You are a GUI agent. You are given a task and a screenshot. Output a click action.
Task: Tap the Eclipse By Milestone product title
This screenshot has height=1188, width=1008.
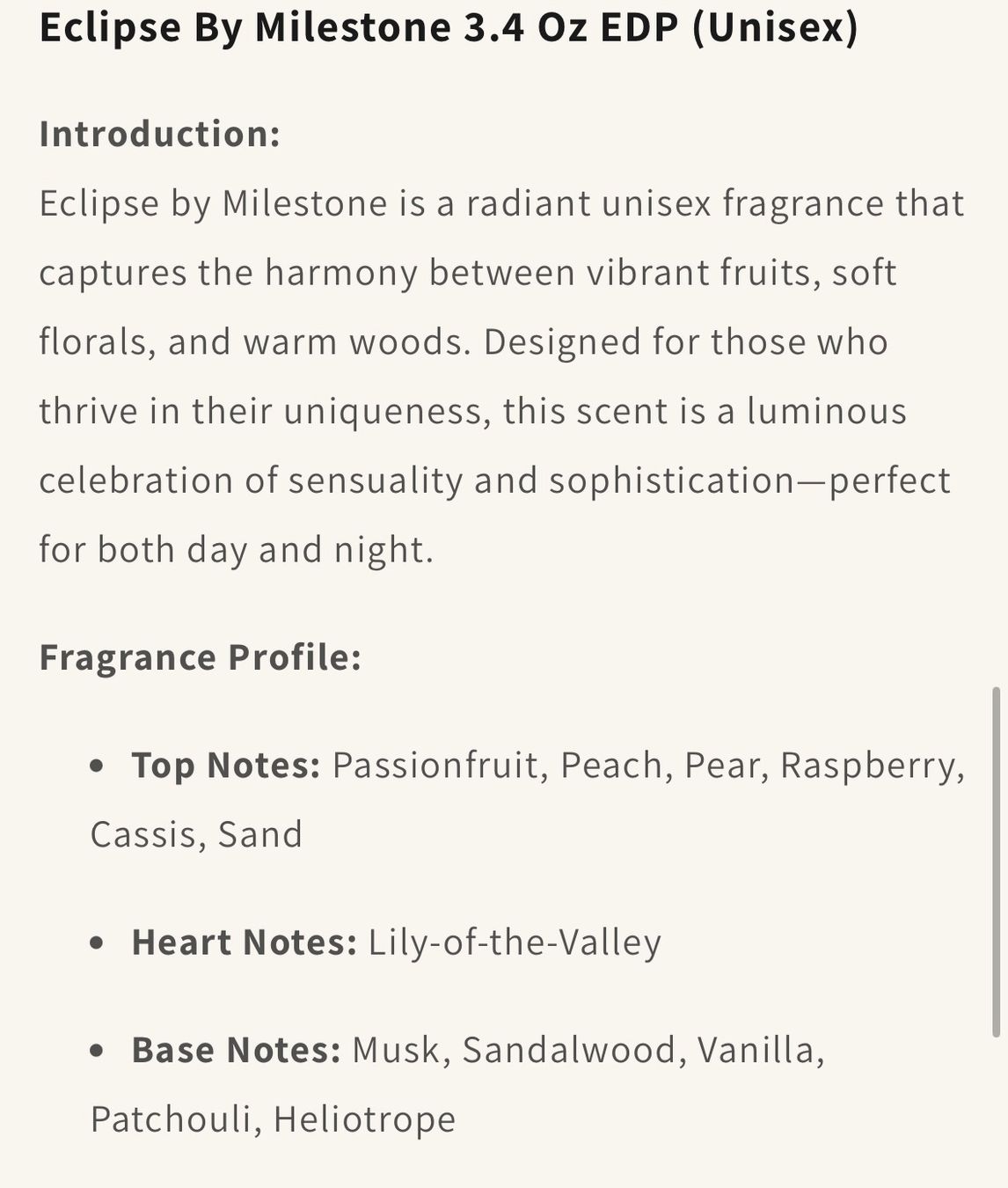pos(449,28)
